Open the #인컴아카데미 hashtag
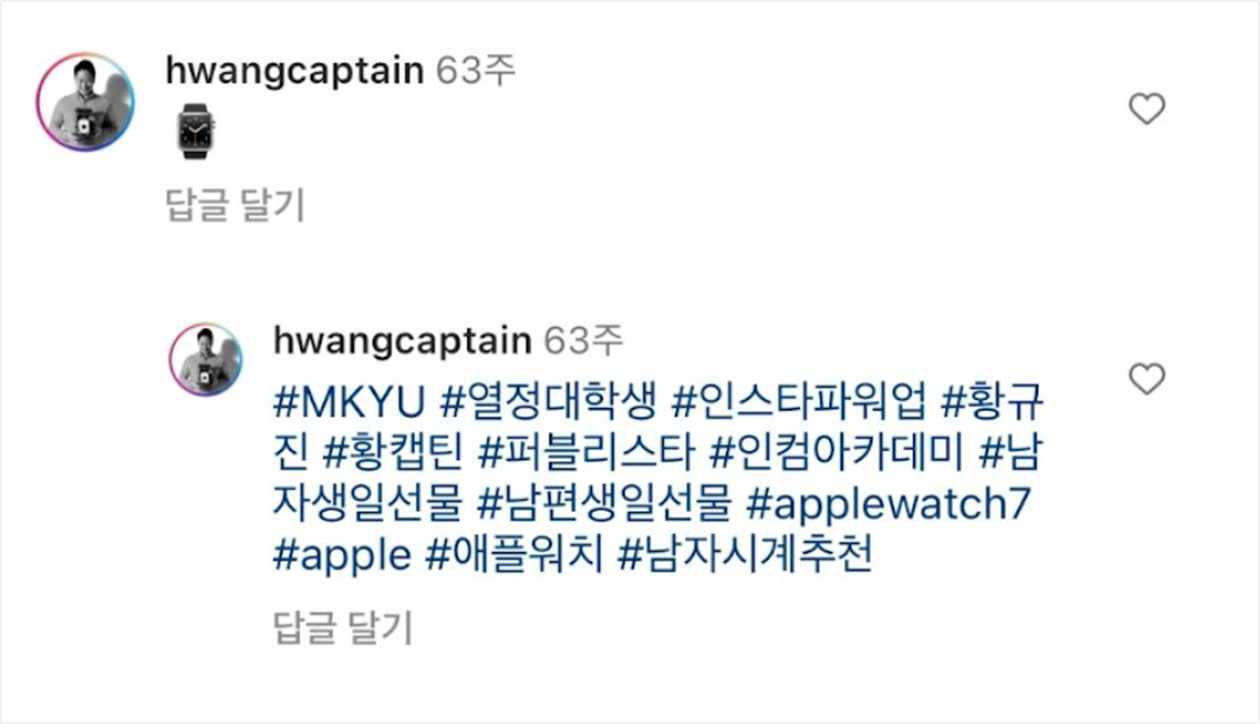The width and height of the screenshot is (1260, 724). tap(835, 453)
